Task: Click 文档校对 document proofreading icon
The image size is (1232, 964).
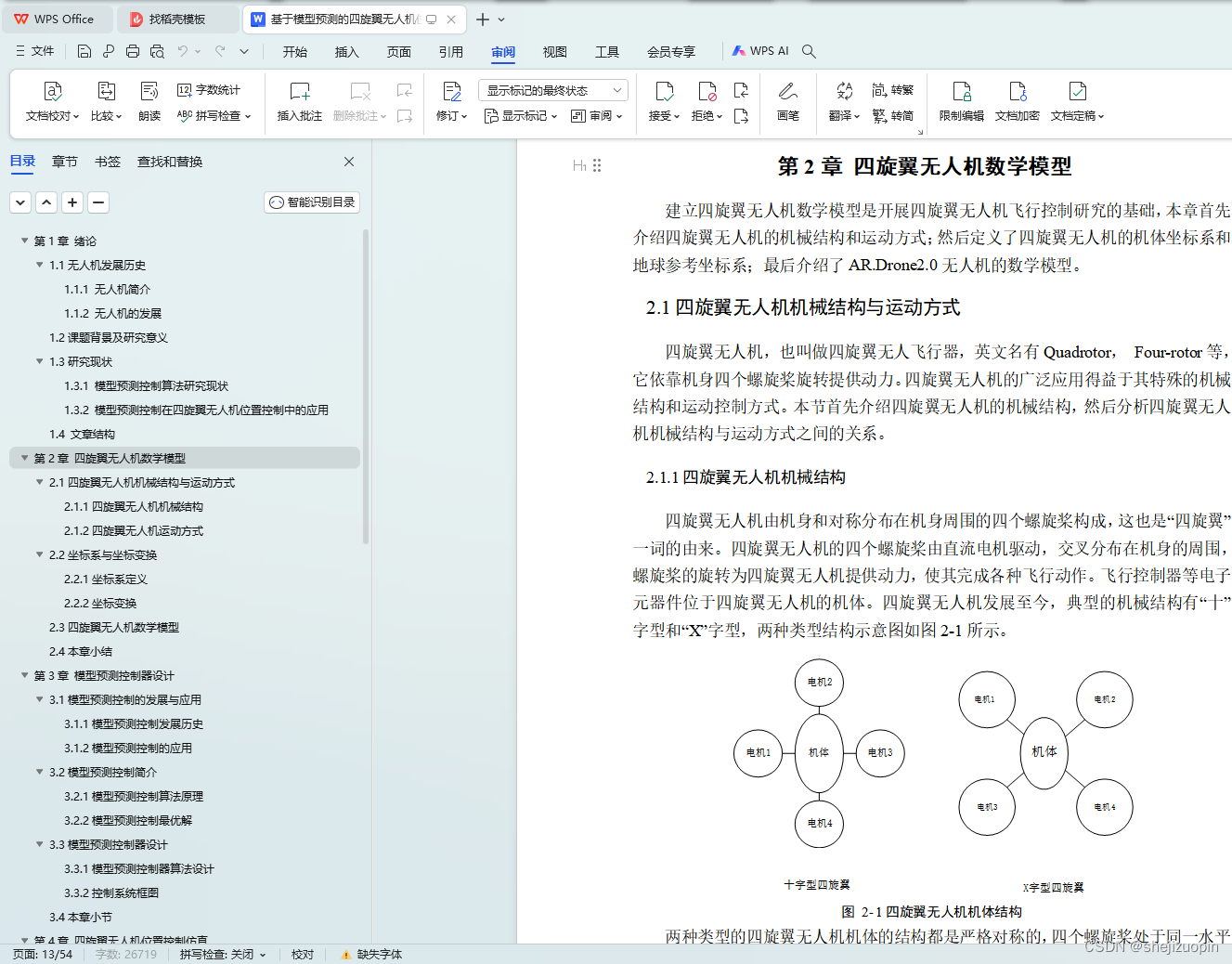Action: pos(52,91)
